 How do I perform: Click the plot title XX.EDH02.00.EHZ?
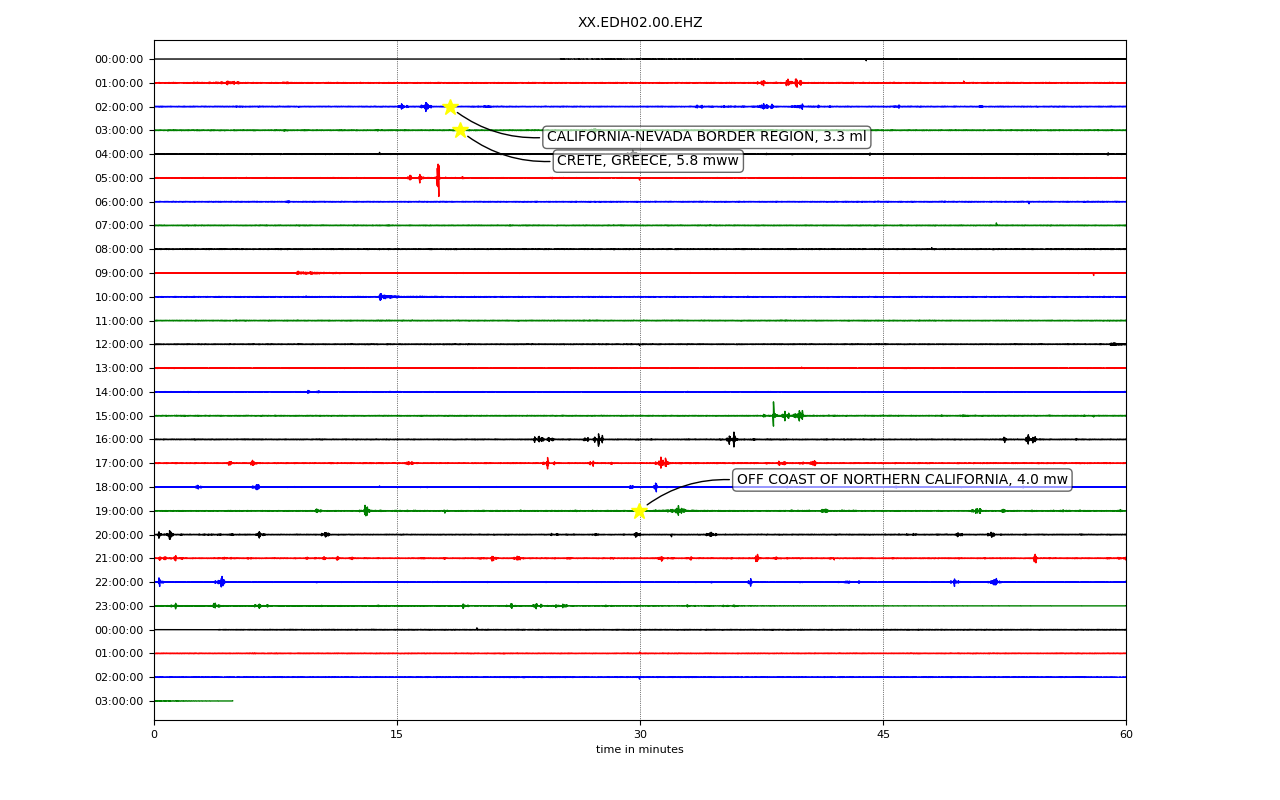pos(640,22)
